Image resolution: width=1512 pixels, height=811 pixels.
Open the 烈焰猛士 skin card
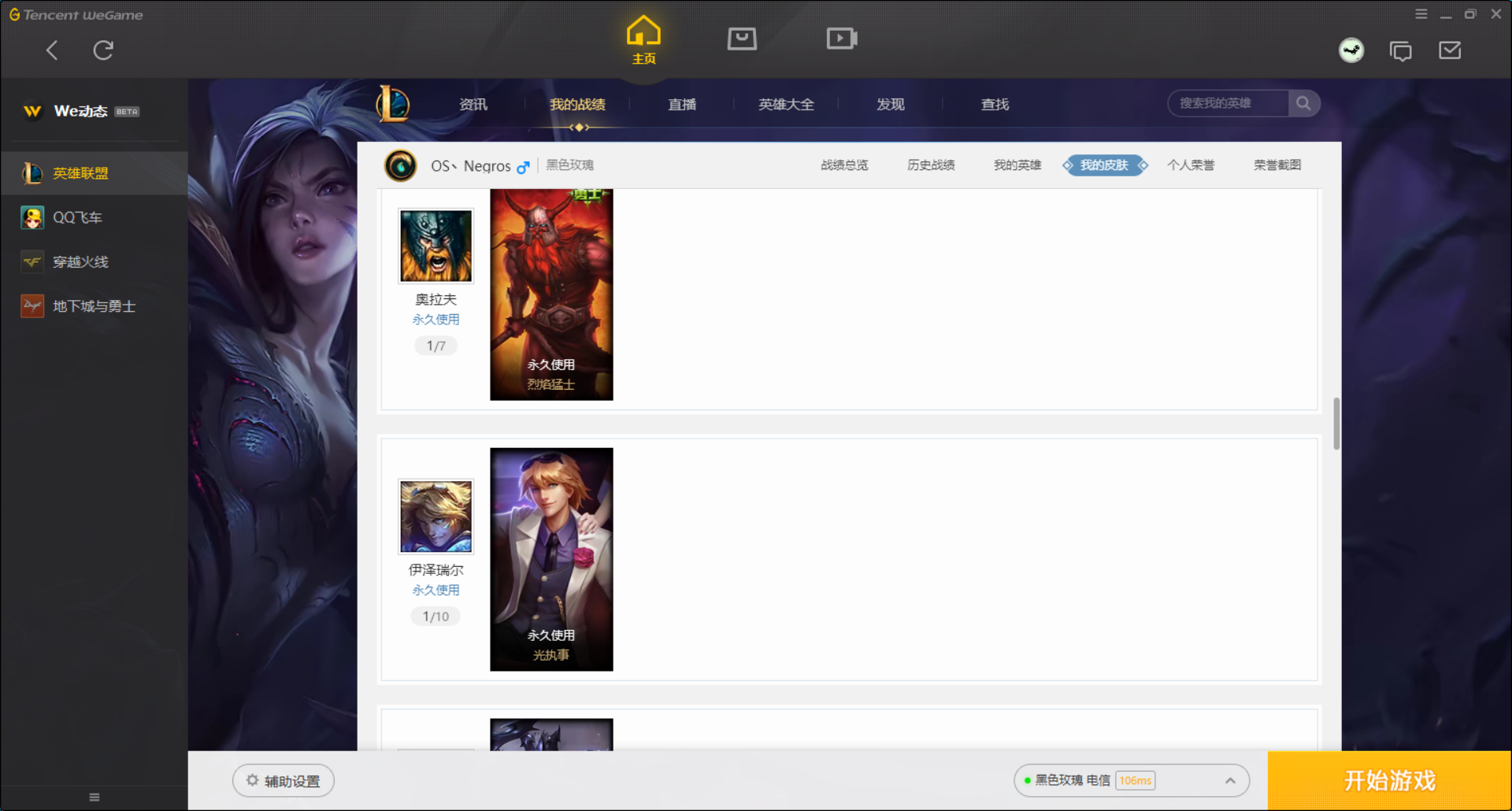click(551, 294)
